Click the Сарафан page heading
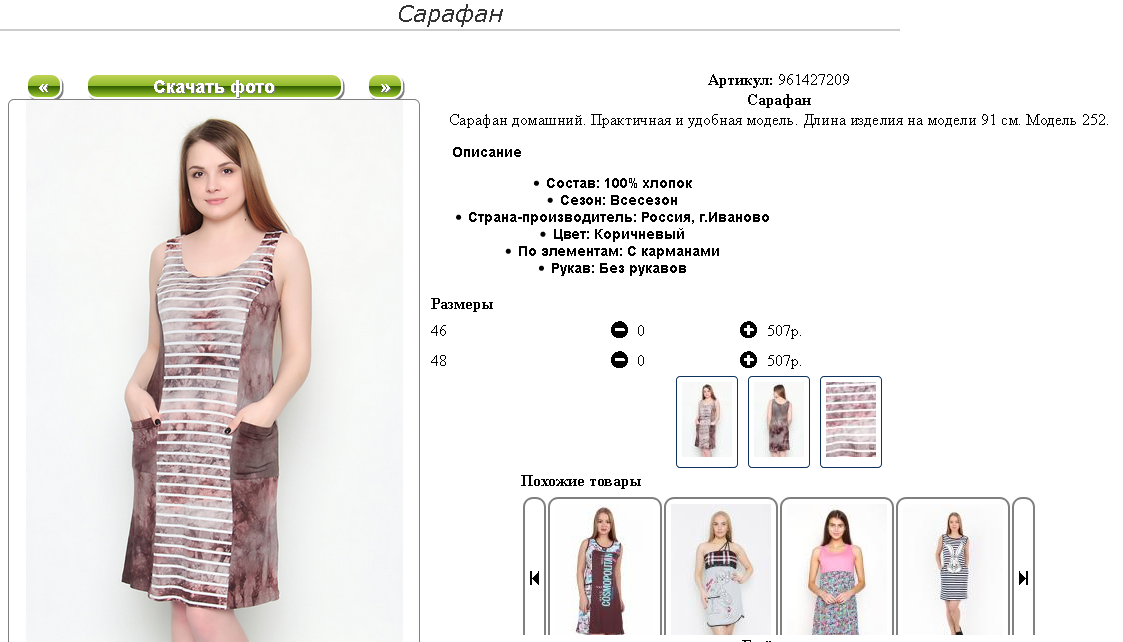Screen dimensions: 1123x642 (450, 14)
